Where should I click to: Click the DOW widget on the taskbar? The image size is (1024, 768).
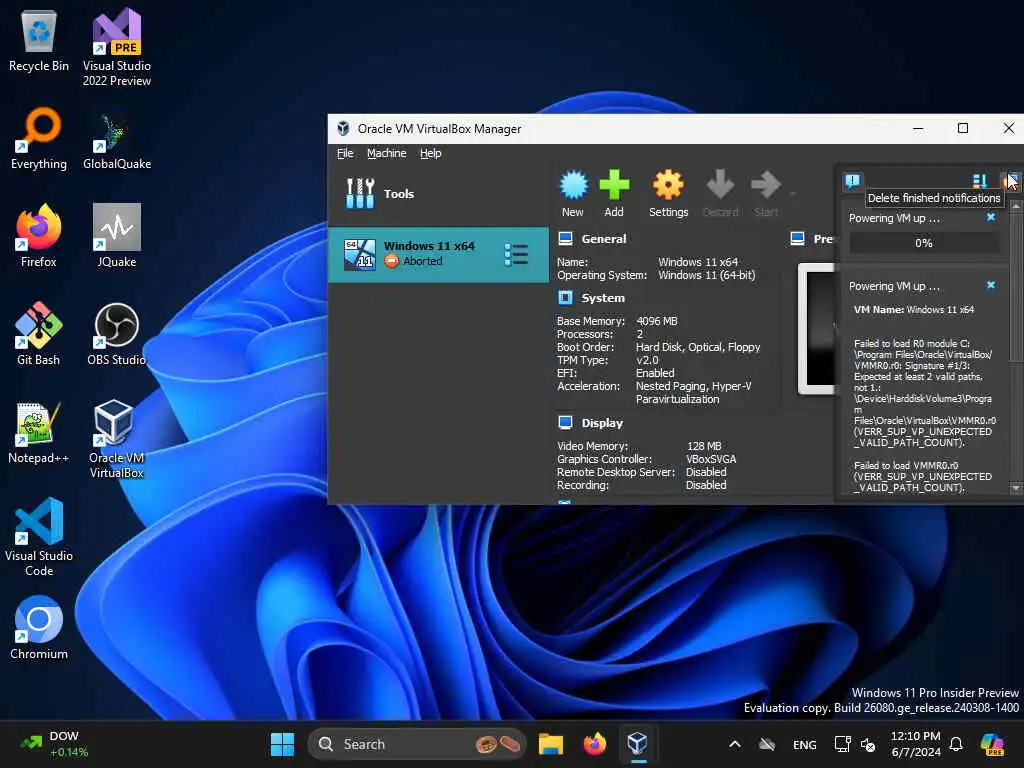(54, 744)
